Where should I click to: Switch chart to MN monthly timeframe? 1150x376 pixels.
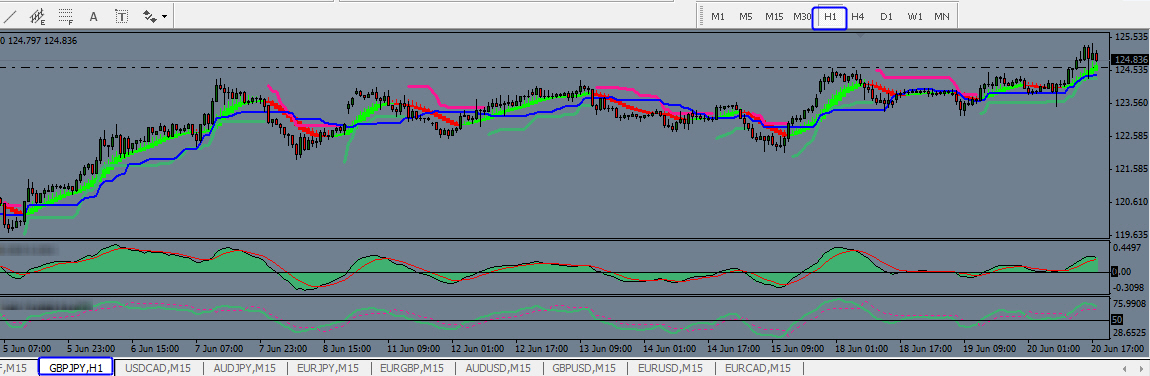click(x=942, y=16)
